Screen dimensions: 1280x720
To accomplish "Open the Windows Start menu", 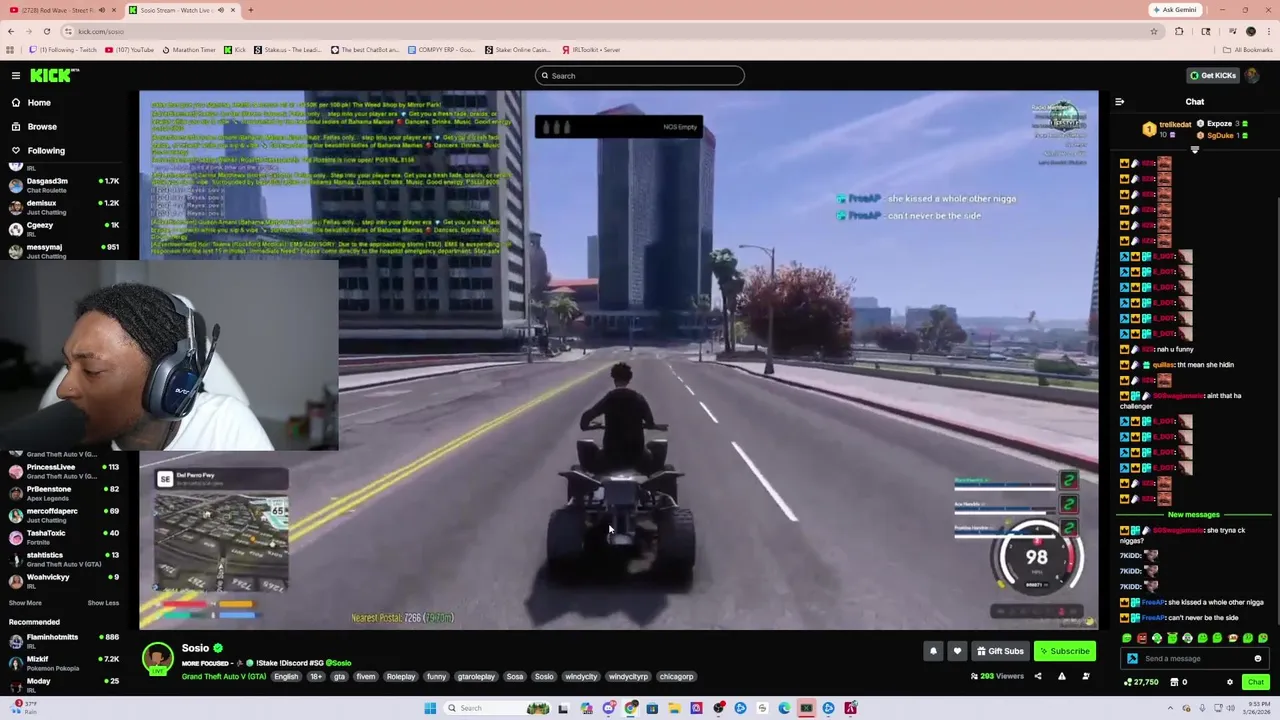I will (x=430, y=708).
